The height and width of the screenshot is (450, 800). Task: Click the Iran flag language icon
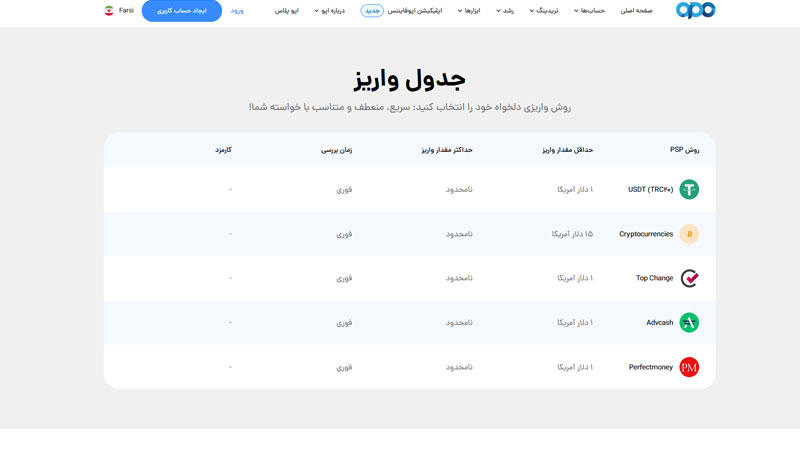[x=109, y=11]
